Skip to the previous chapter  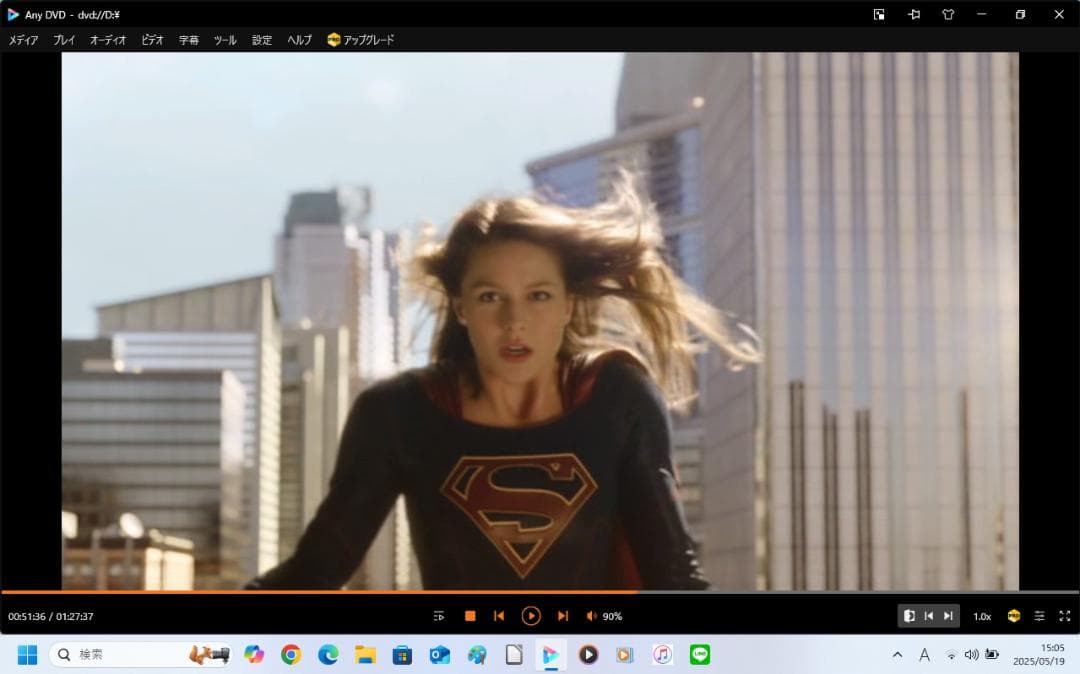click(499, 616)
